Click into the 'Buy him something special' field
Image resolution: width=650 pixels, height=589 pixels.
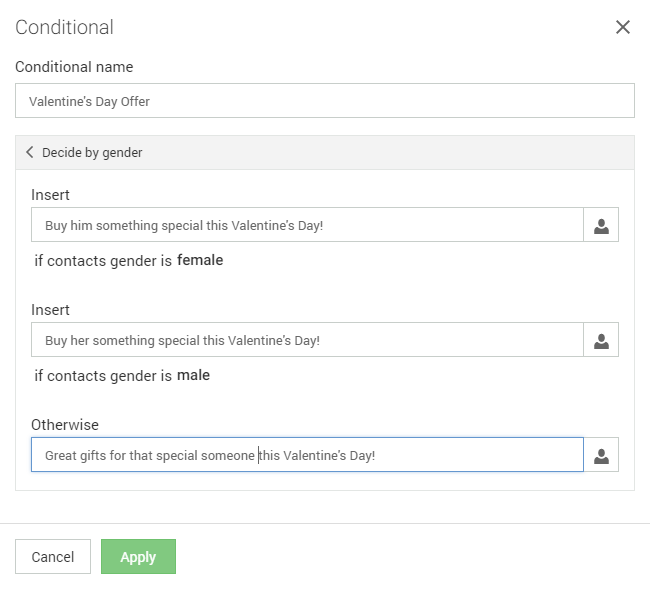(306, 226)
